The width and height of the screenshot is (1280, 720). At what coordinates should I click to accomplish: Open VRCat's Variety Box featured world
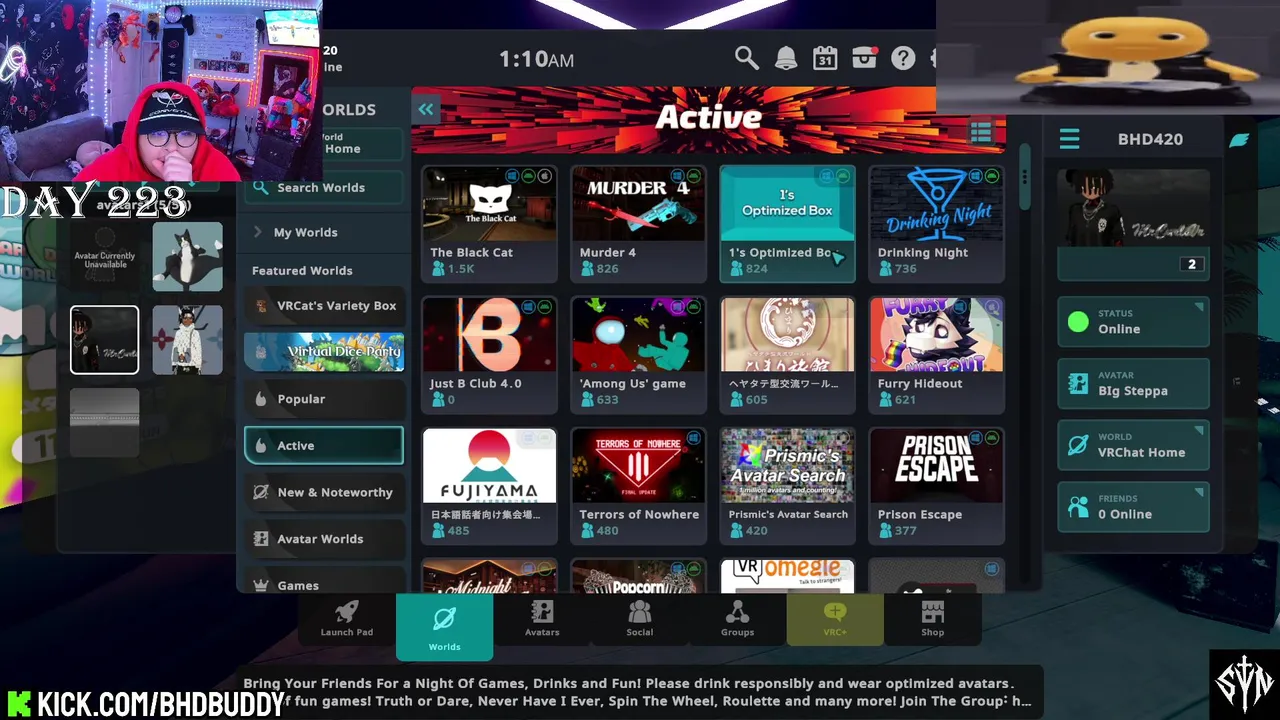324,306
